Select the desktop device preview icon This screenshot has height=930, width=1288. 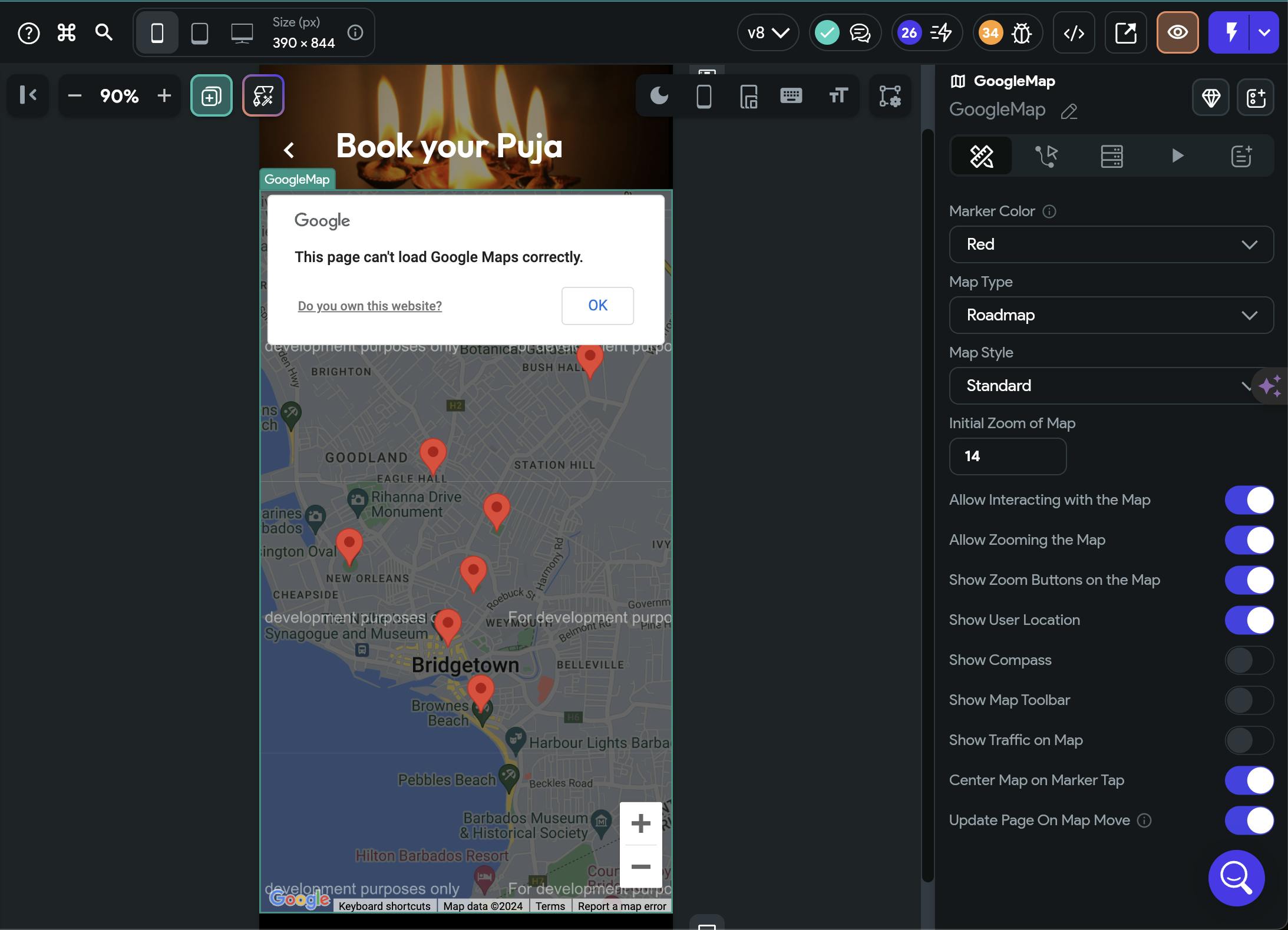point(242,33)
